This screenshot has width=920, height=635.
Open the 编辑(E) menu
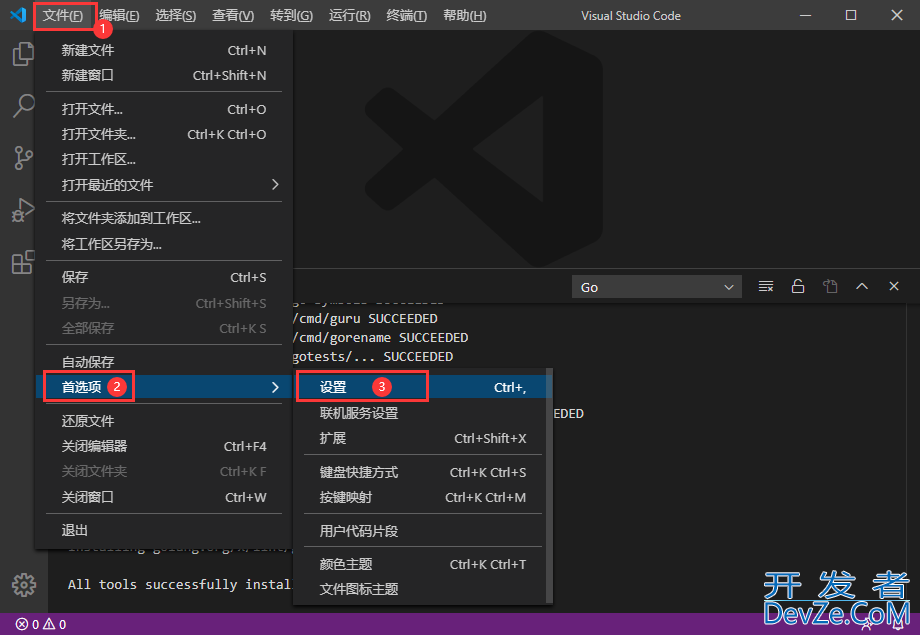point(119,15)
